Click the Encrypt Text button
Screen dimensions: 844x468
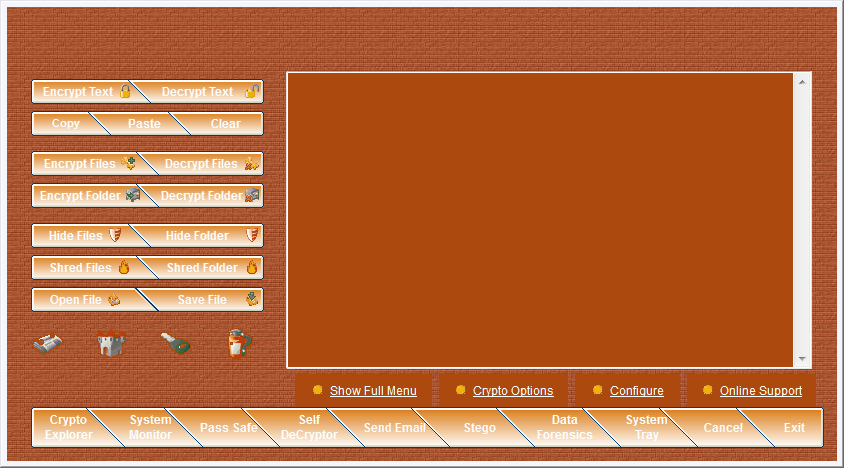pos(82,92)
